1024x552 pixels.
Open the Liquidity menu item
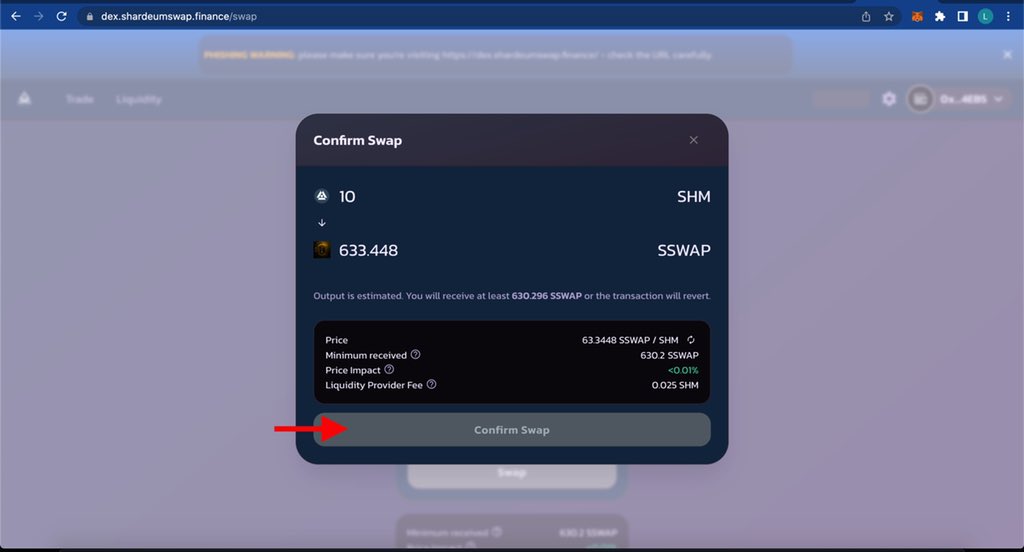138,99
